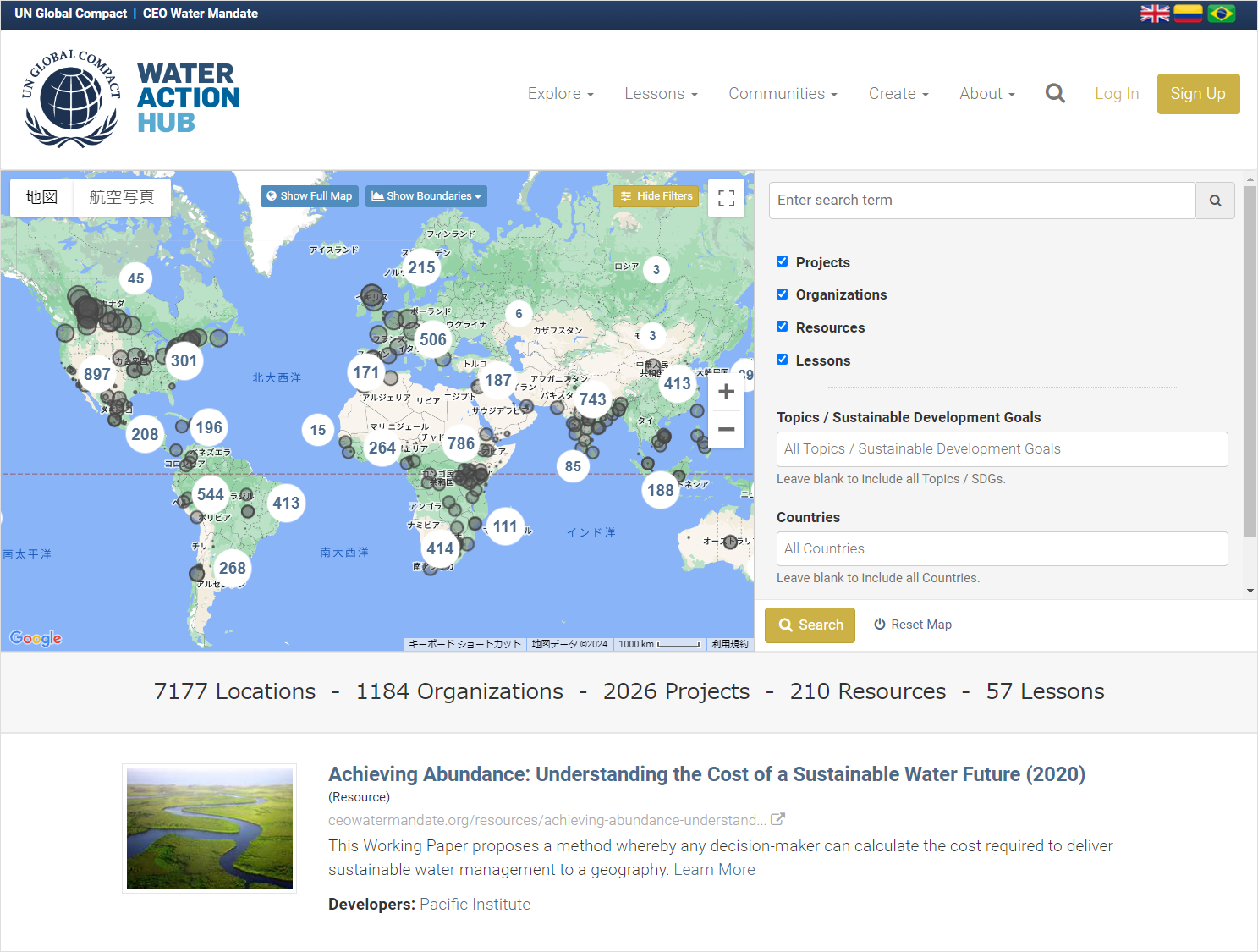Screen dimensions: 1258x952
Task: Open the Explore menu
Action: 560,94
